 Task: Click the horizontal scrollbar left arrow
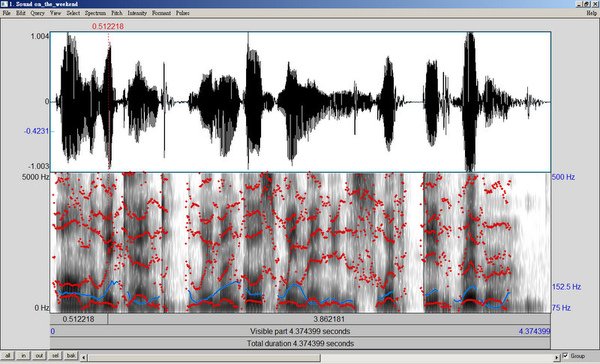tap(84, 357)
